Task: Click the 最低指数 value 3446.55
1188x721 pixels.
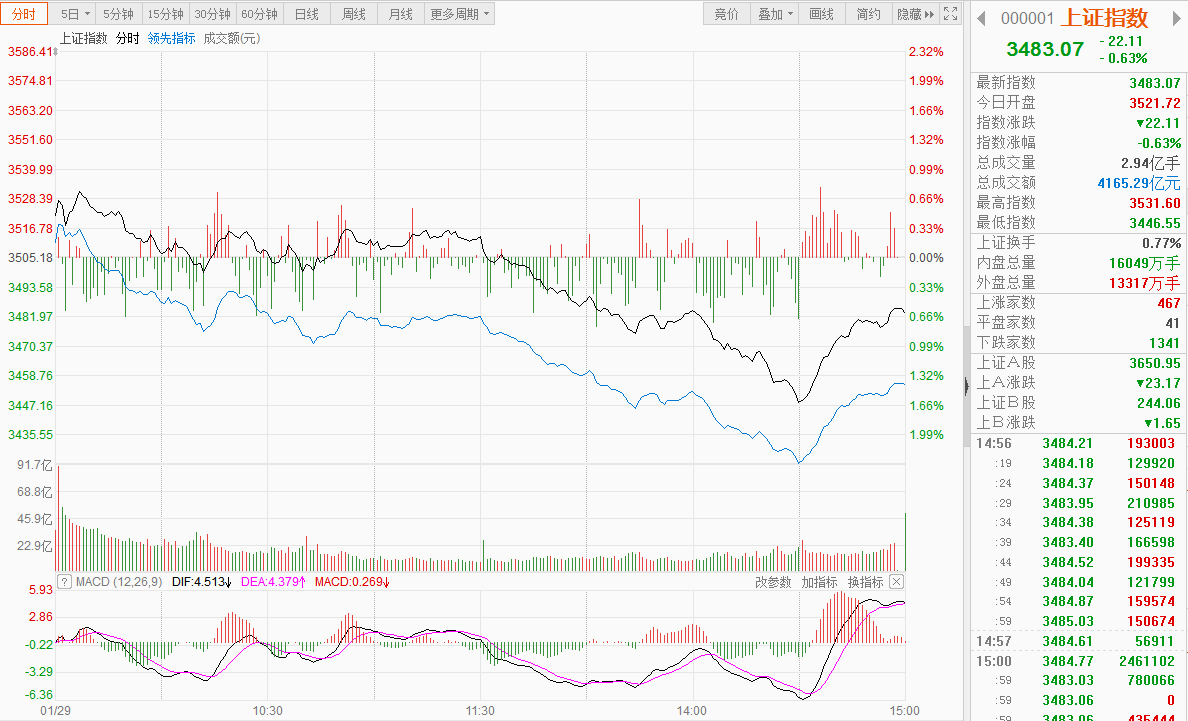Action: click(x=1155, y=223)
